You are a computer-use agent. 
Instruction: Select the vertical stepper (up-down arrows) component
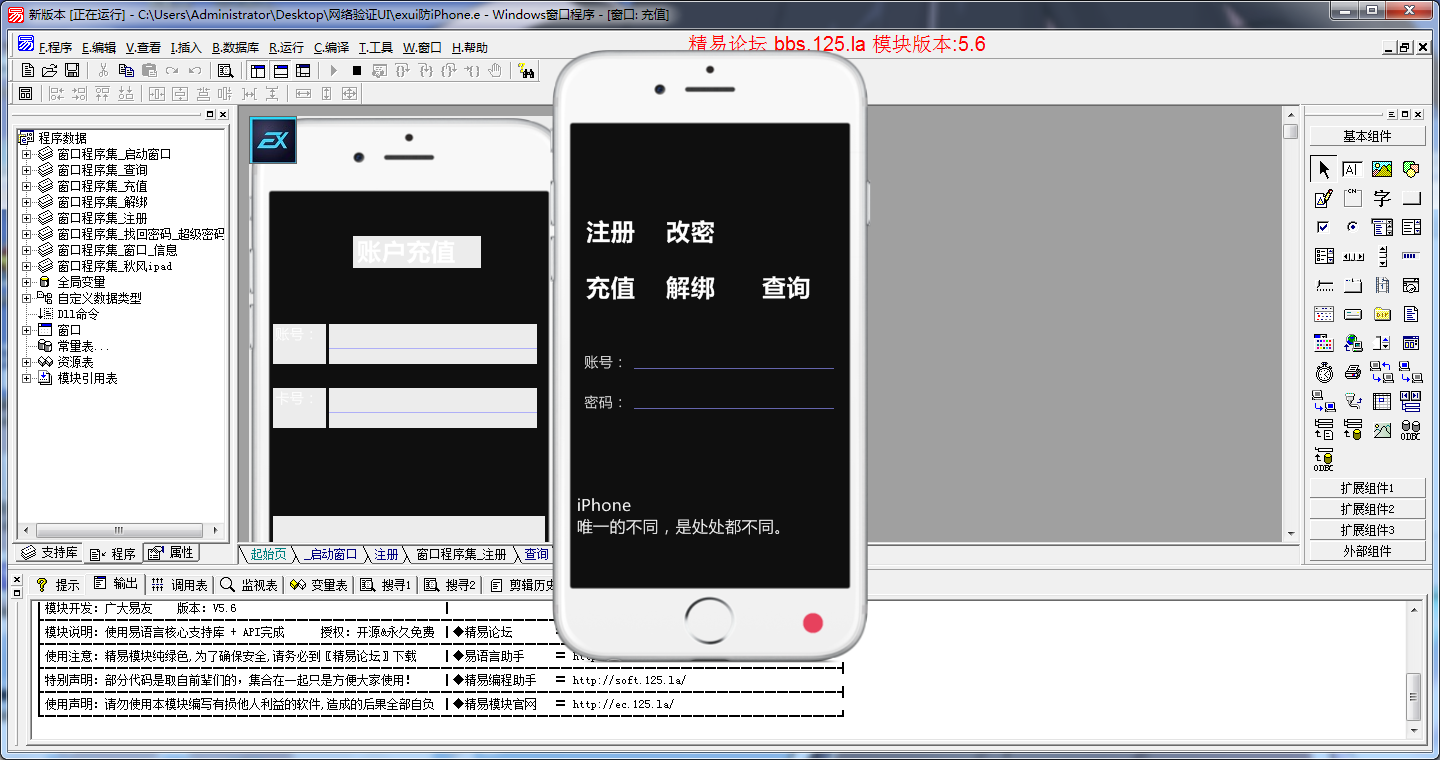point(1382,256)
